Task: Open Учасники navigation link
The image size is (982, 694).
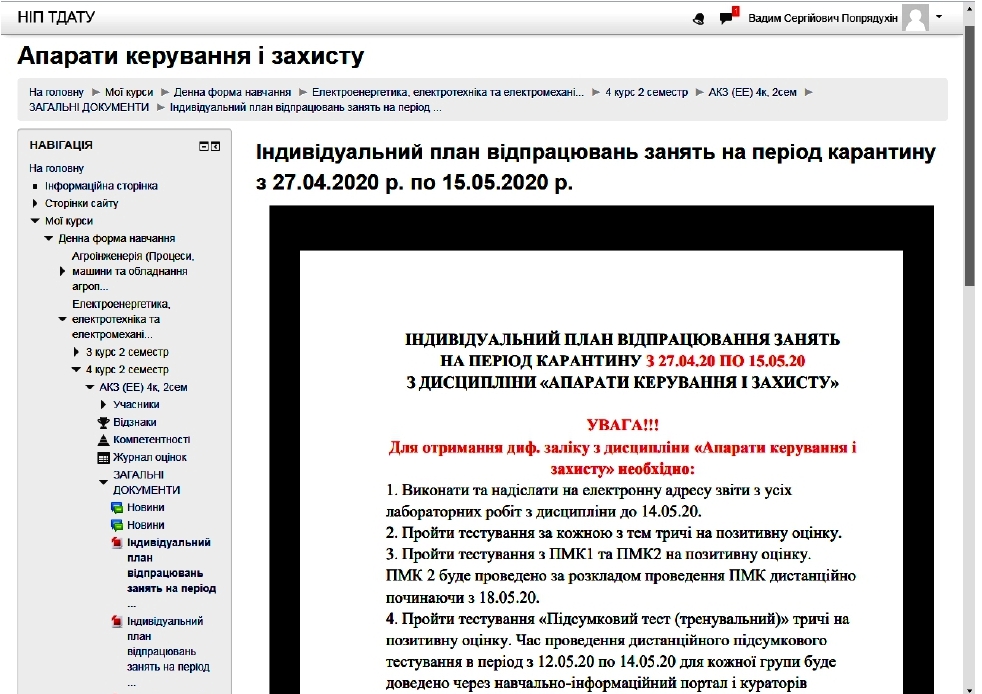Action: click(x=136, y=405)
